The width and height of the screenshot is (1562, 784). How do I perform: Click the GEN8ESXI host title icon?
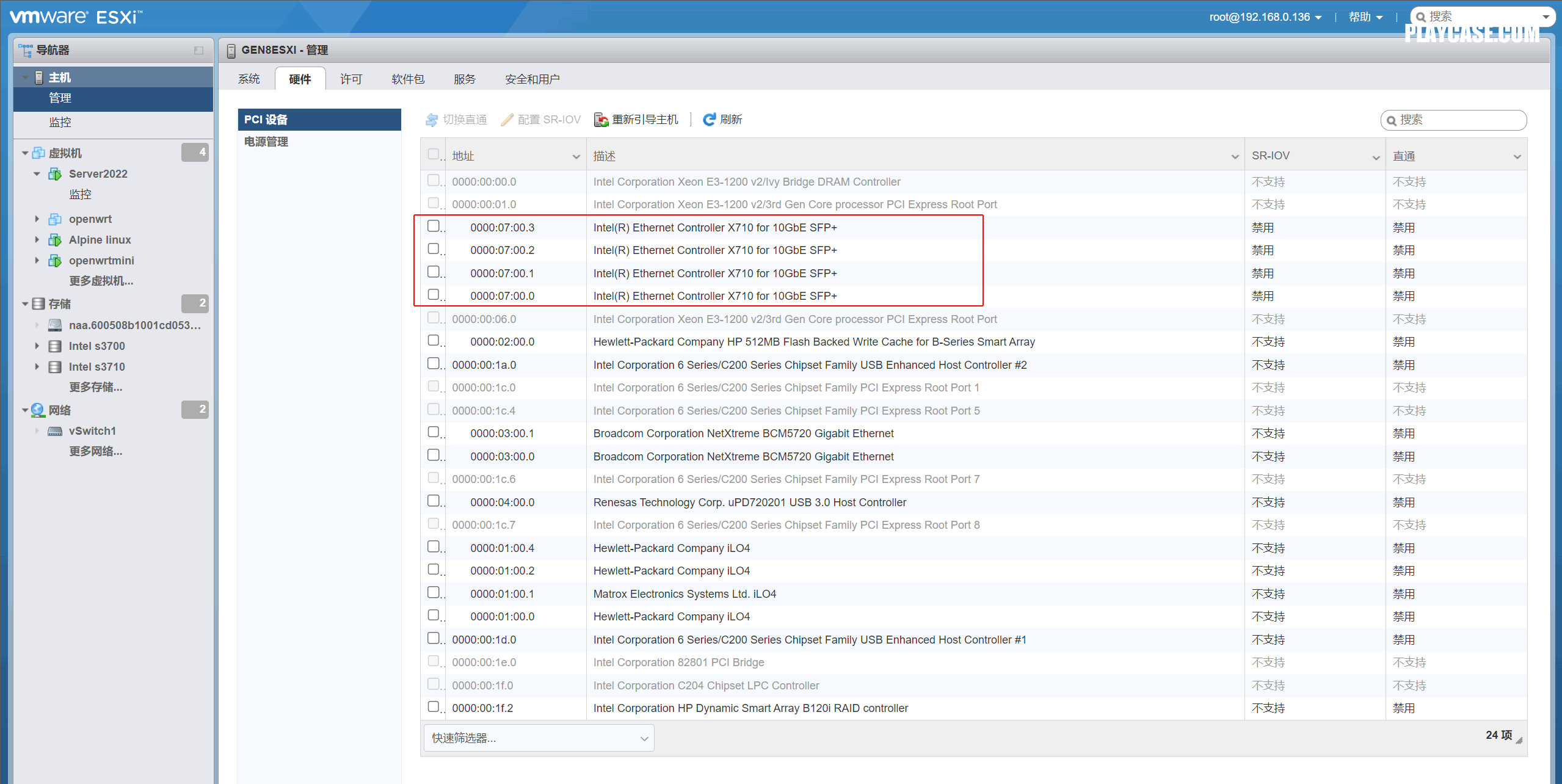tap(231, 51)
